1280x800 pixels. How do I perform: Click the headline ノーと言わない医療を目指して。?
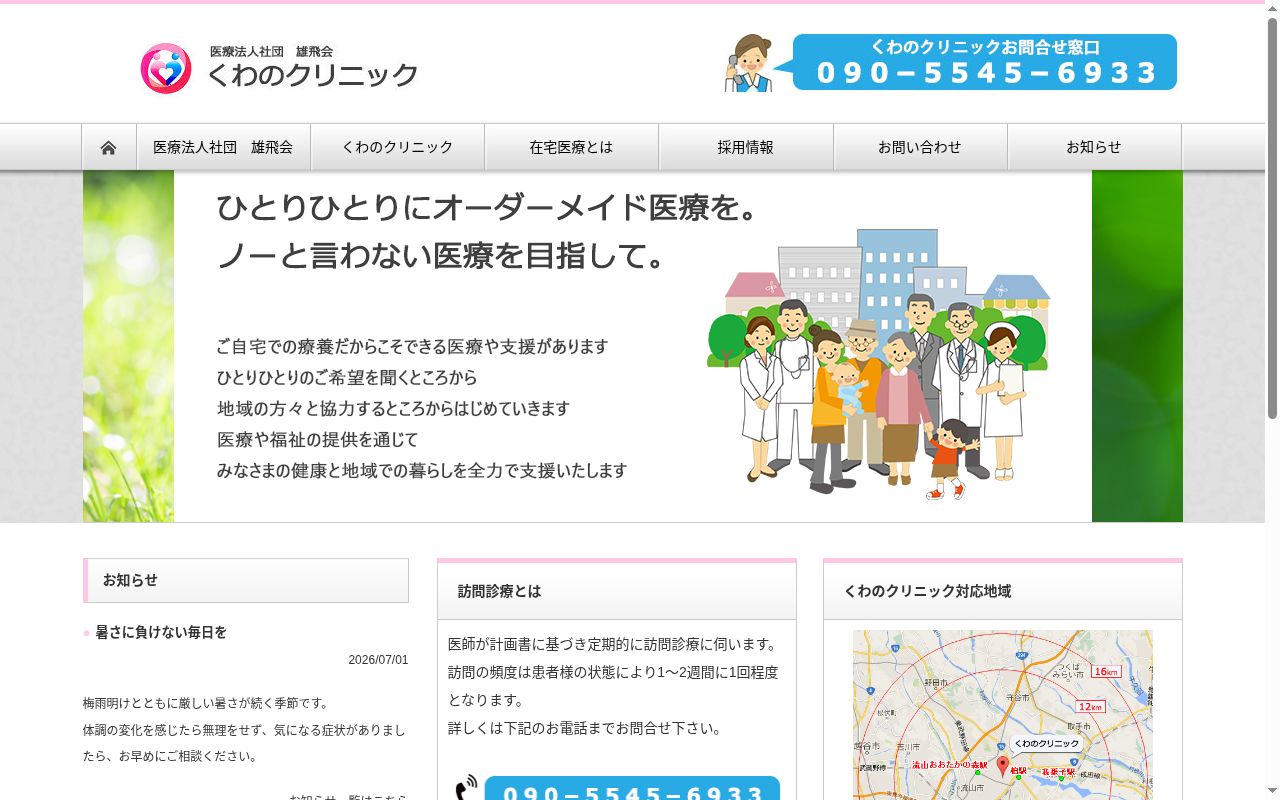[441, 256]
